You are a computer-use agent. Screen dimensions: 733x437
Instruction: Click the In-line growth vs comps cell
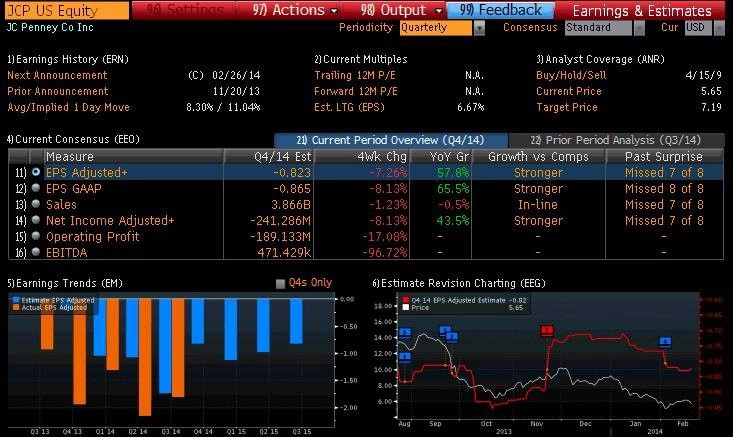pyautogui.click(x=538, y=204)
